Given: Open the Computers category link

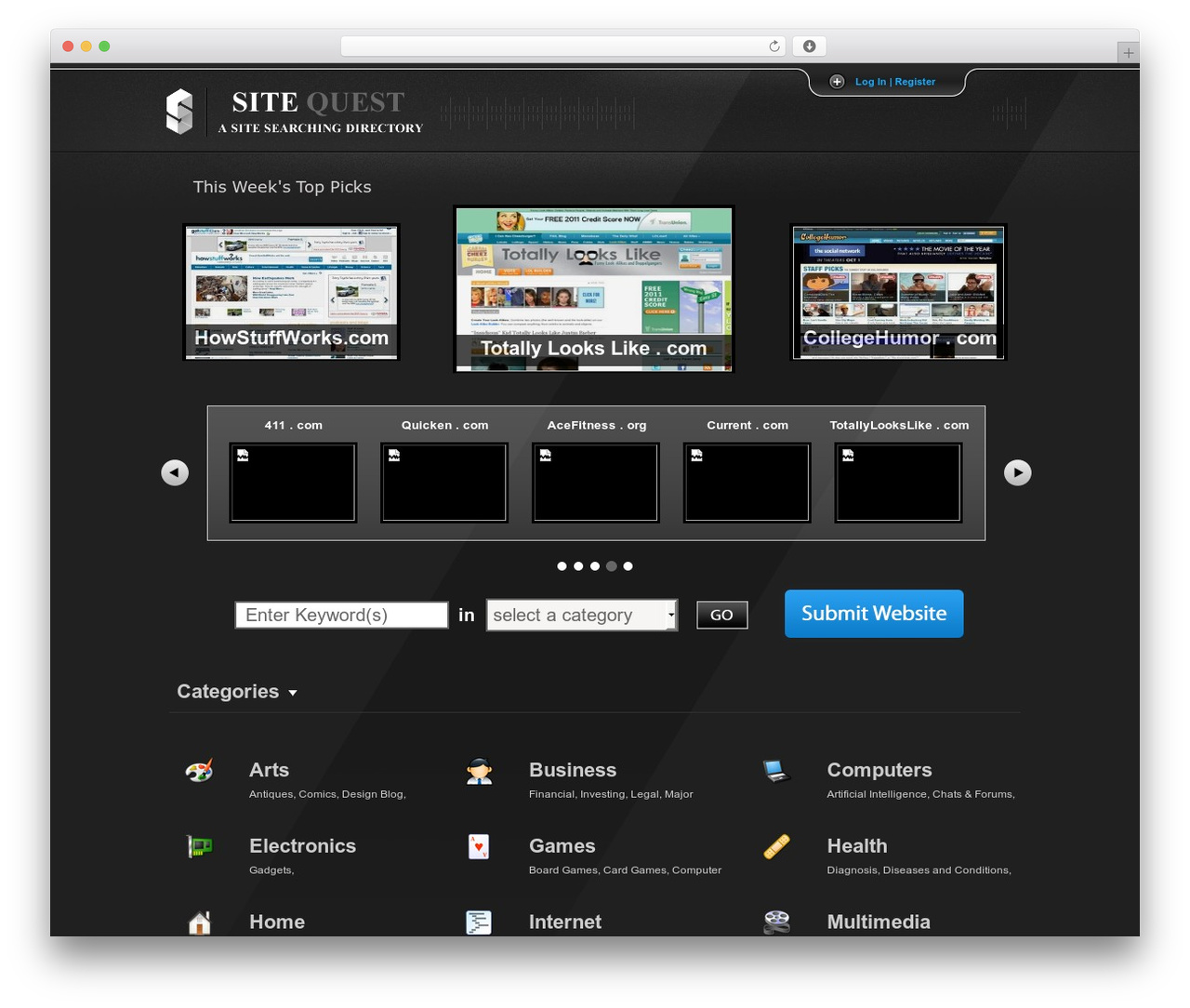Looking at the screenshot, I should [x=879, y=770].
